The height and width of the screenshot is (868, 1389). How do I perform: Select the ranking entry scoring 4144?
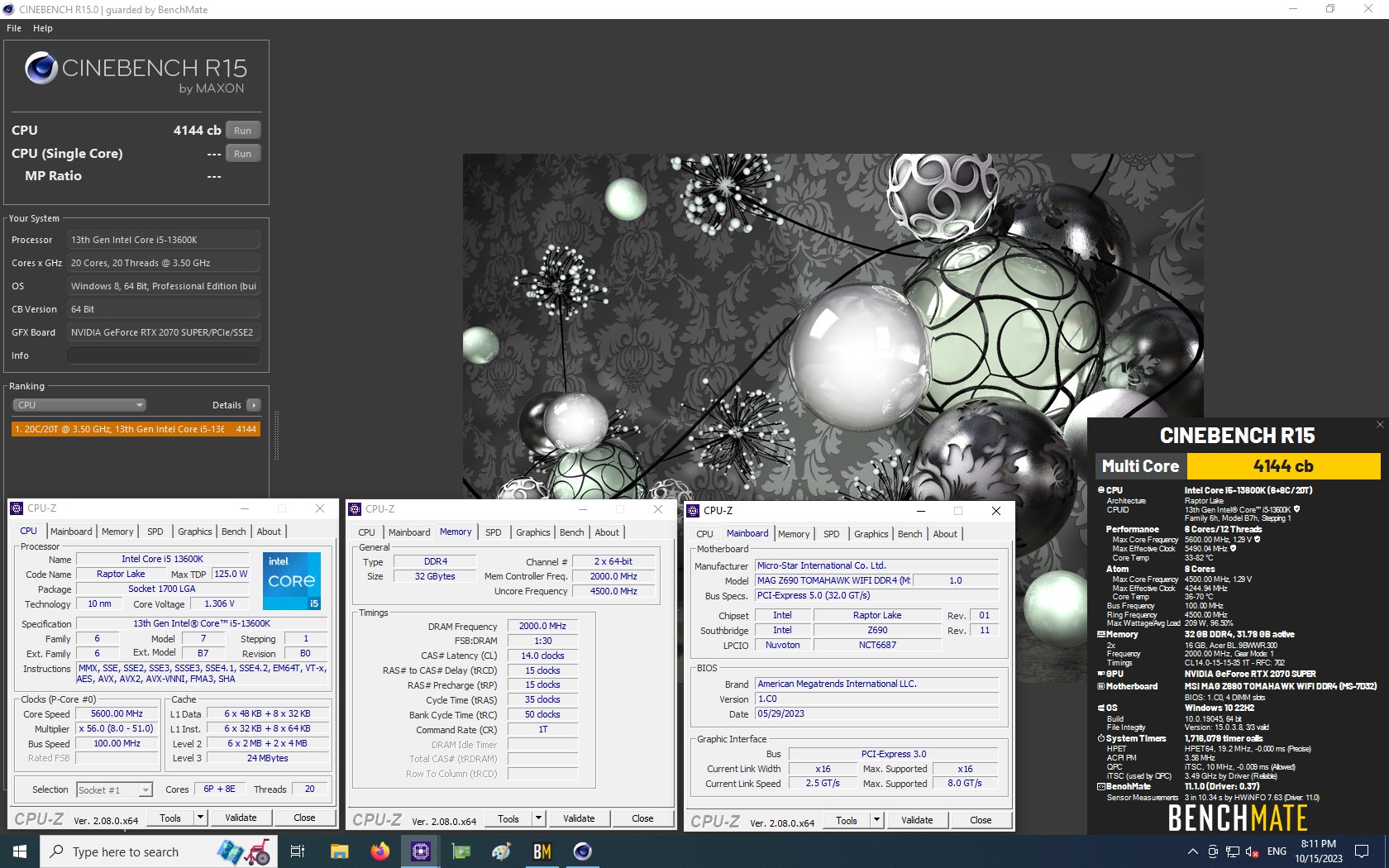[136, 429]
